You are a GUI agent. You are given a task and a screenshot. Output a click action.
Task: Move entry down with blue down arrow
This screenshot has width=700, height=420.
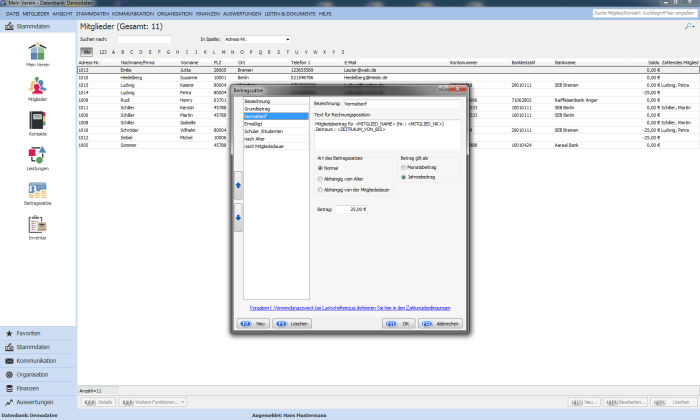[237, 216]
